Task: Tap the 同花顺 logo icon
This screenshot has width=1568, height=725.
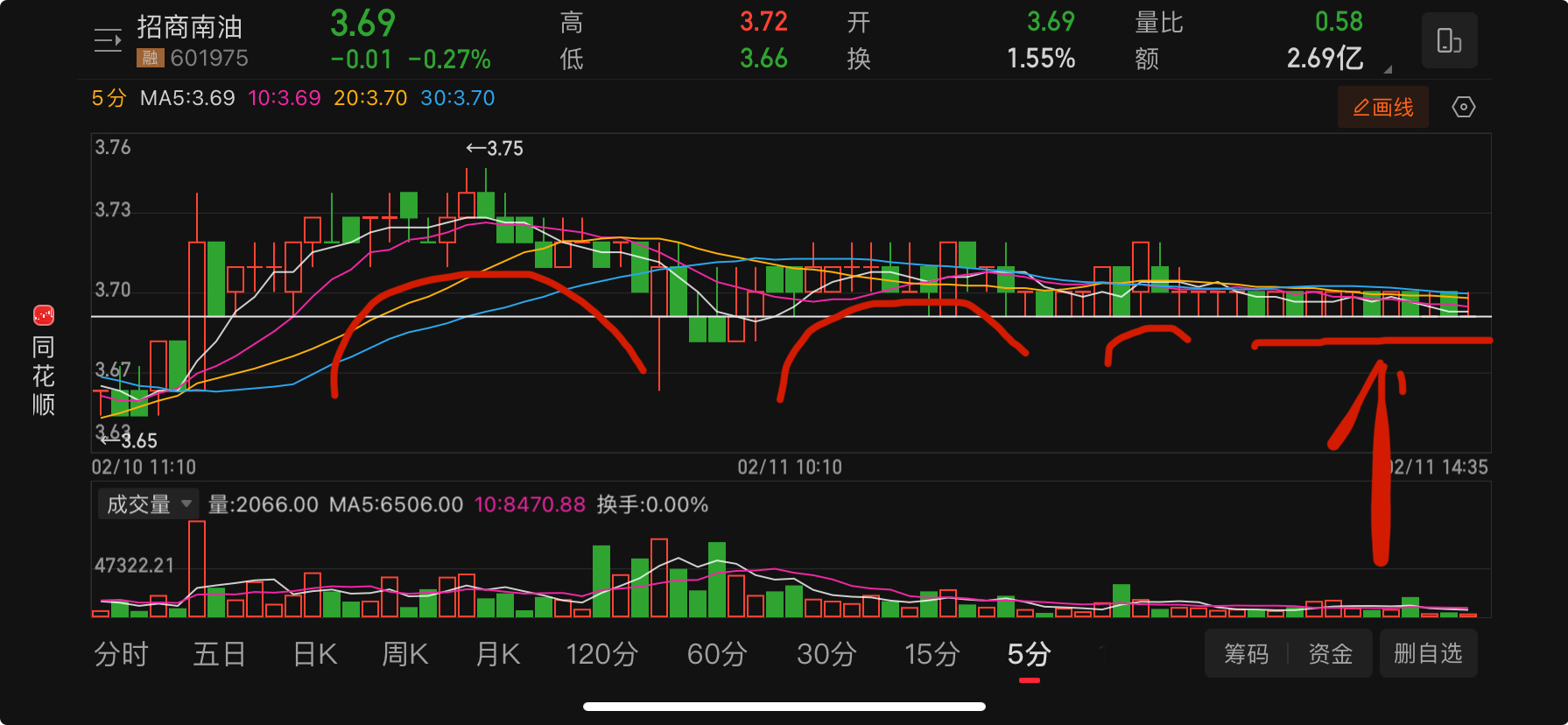Action: (44, 314)
